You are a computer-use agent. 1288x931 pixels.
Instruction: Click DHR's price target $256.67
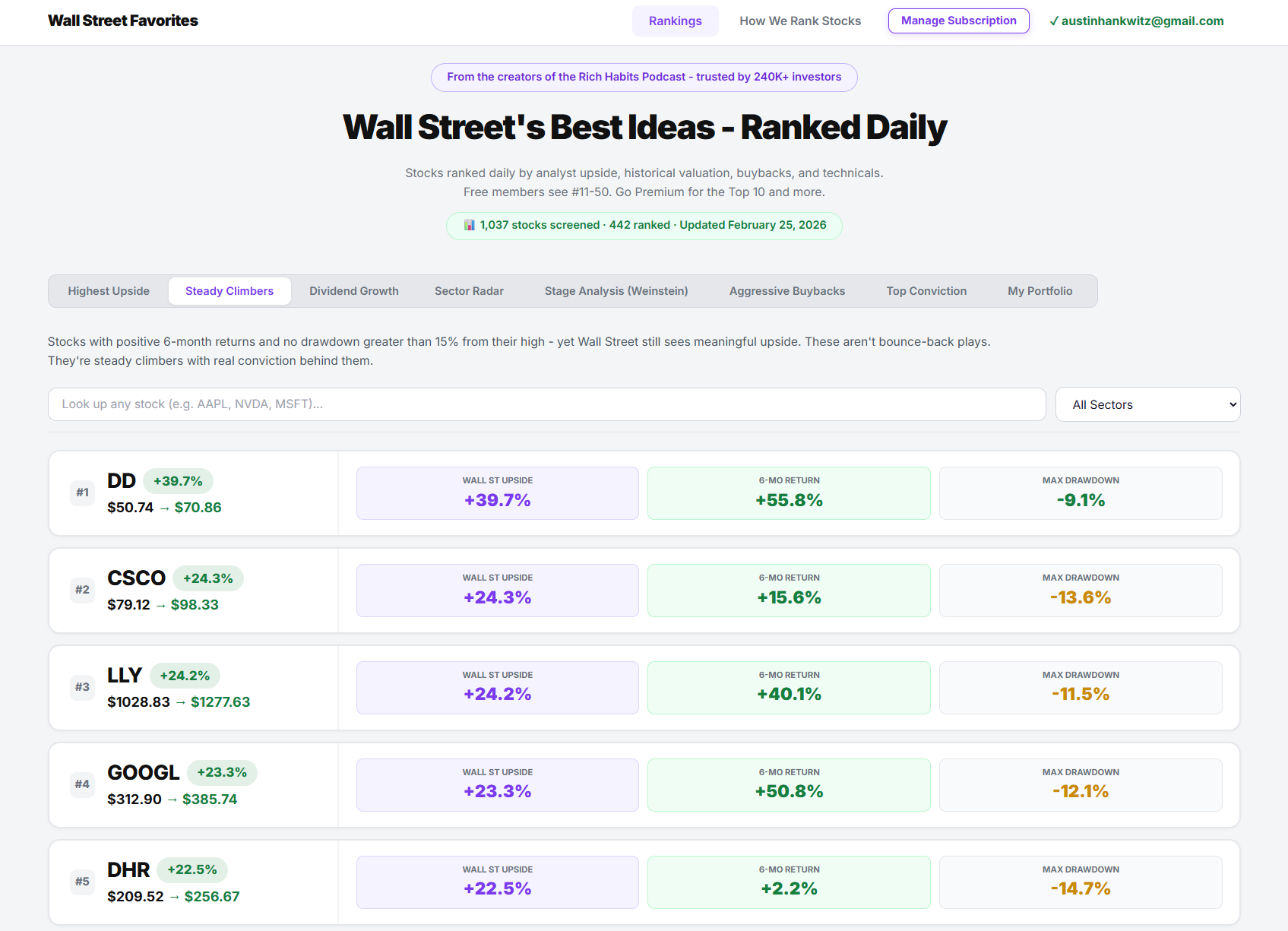(212, 897)
